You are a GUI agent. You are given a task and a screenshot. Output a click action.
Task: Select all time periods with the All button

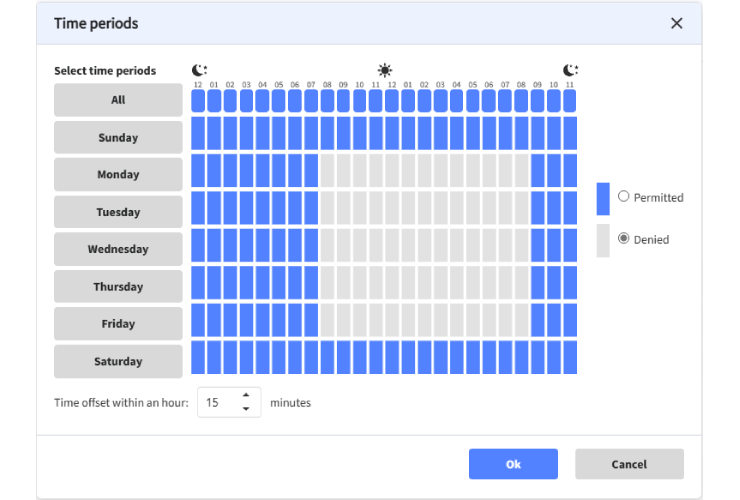point(118,100)
